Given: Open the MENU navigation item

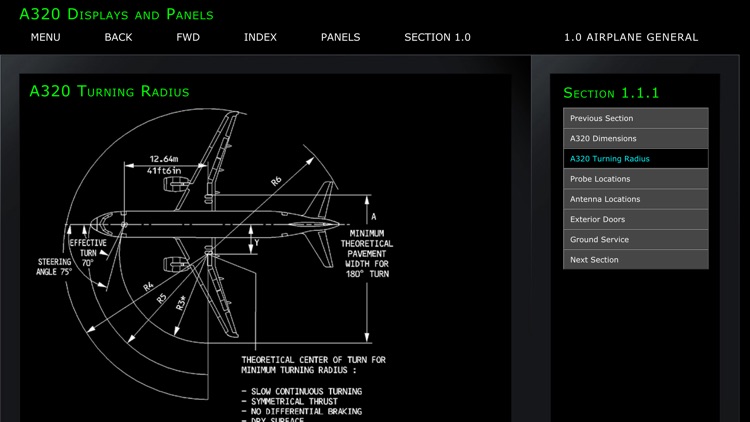Looking at the screenshot, I should point(45,37).
